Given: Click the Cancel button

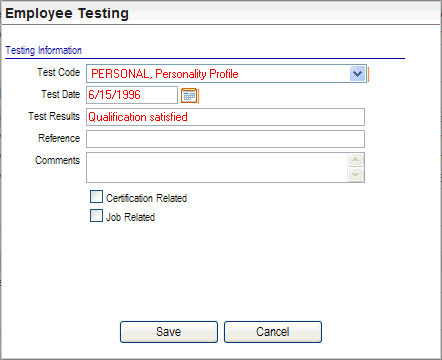Looking at the screenshot, I should (273, 332).
